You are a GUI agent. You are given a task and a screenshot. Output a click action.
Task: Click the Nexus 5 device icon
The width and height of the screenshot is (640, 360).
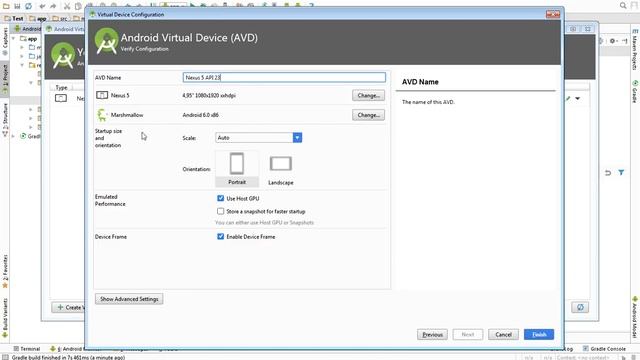pyautogui.click(x=102, y=95)
